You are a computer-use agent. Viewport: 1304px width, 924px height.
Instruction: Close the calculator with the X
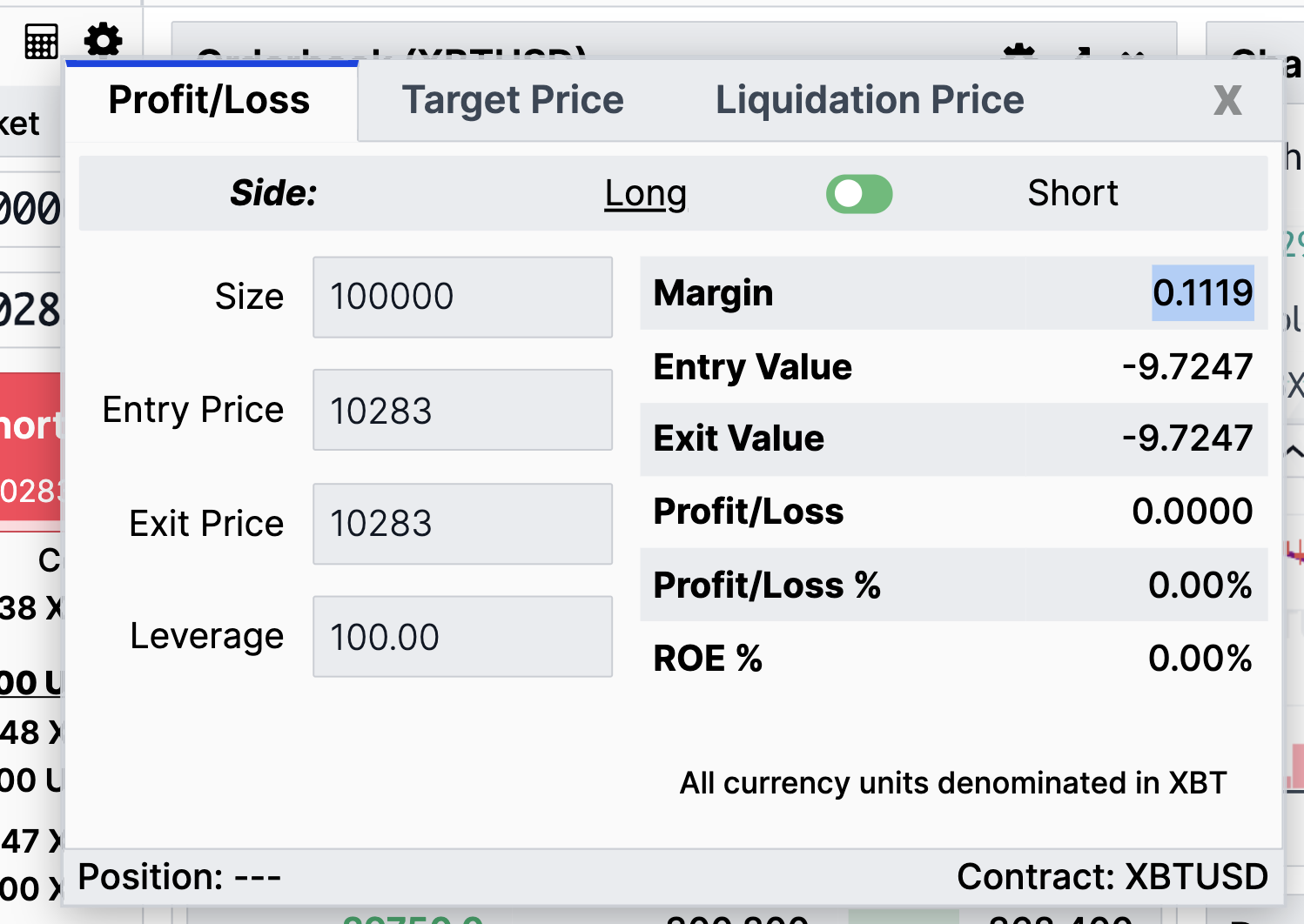coord(1227,101)
